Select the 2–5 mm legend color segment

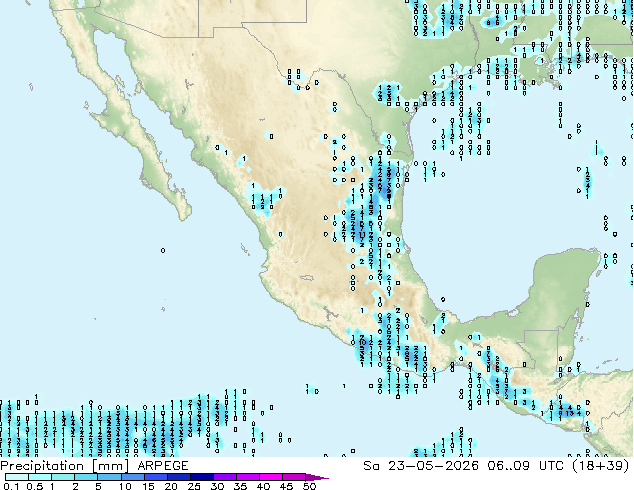click(x=86, y=477)
